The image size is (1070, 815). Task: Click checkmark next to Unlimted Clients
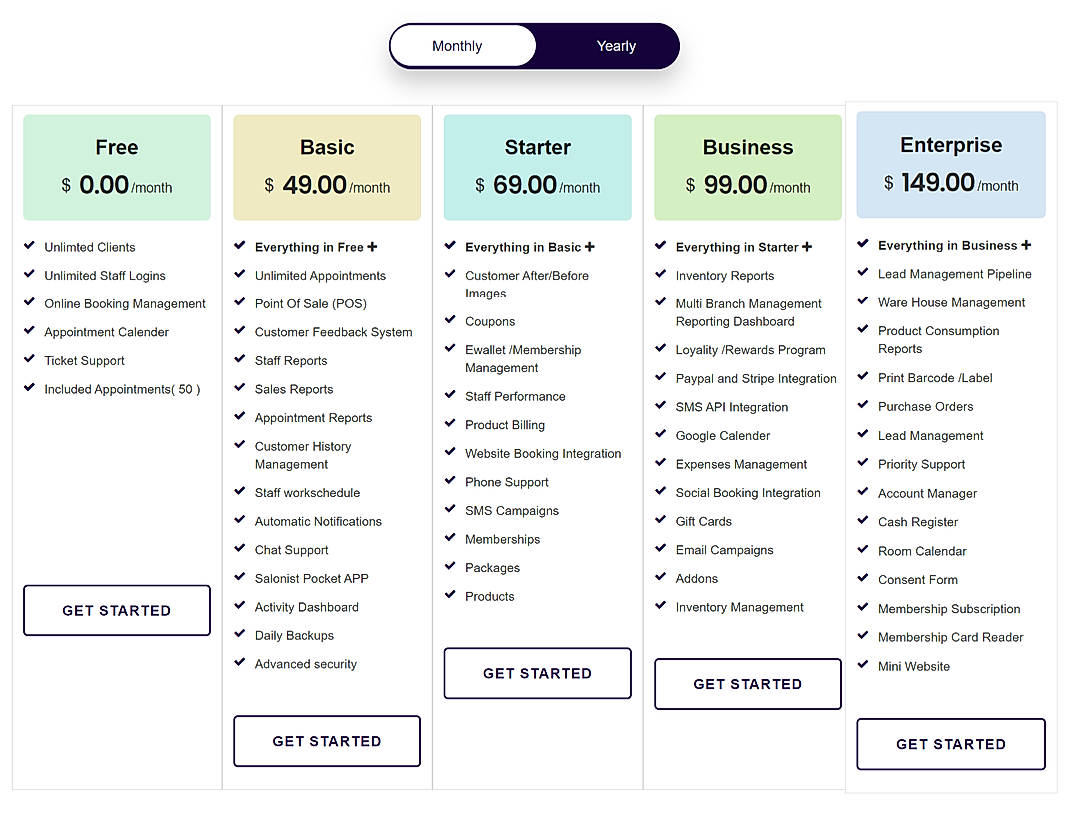coord(29,246)
